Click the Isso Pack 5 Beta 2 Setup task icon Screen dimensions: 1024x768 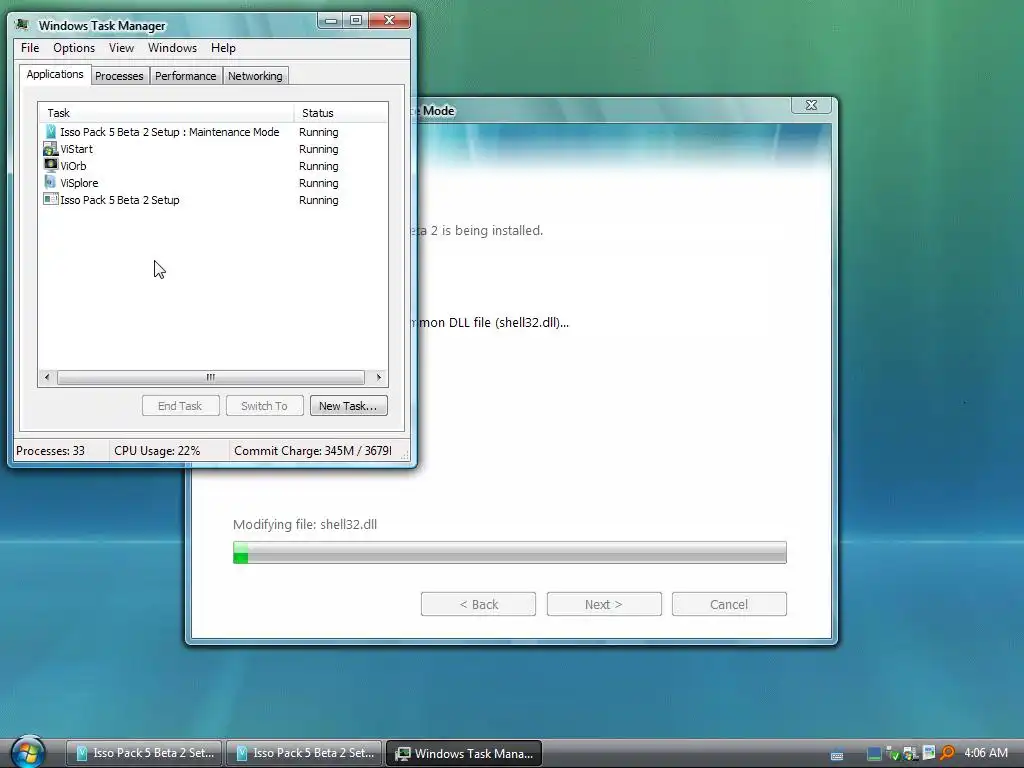[x=50, y=199]
